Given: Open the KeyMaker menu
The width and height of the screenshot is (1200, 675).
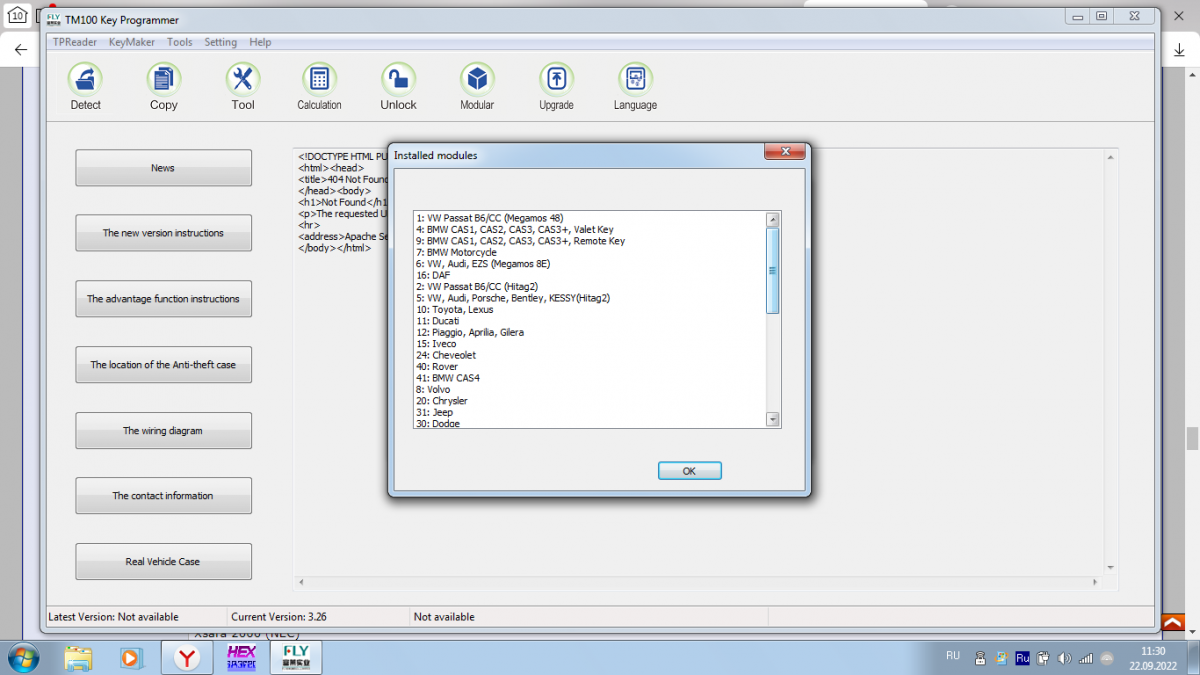Looking at the screenshot, I should pyautogui.click(x=130, y=42).
